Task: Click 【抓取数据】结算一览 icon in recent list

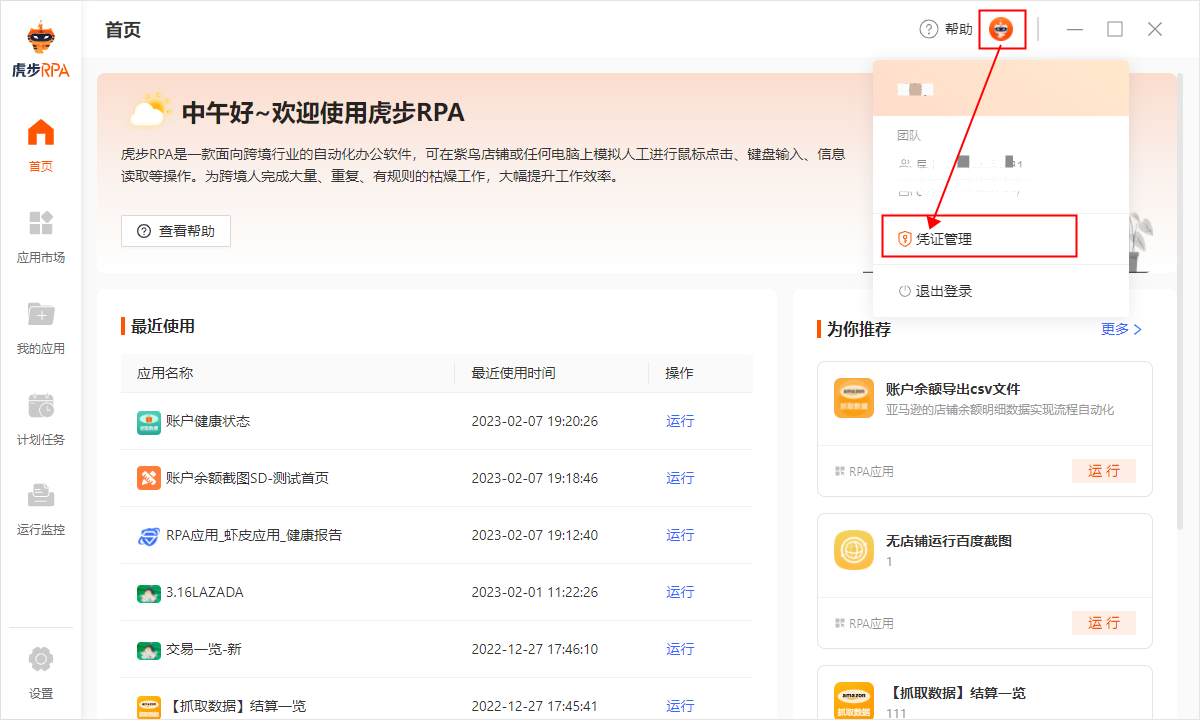Action: click(148, 706)
